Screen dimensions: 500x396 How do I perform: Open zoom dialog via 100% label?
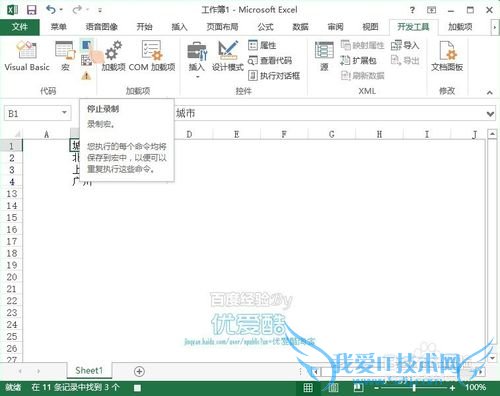tap(476, 387)
